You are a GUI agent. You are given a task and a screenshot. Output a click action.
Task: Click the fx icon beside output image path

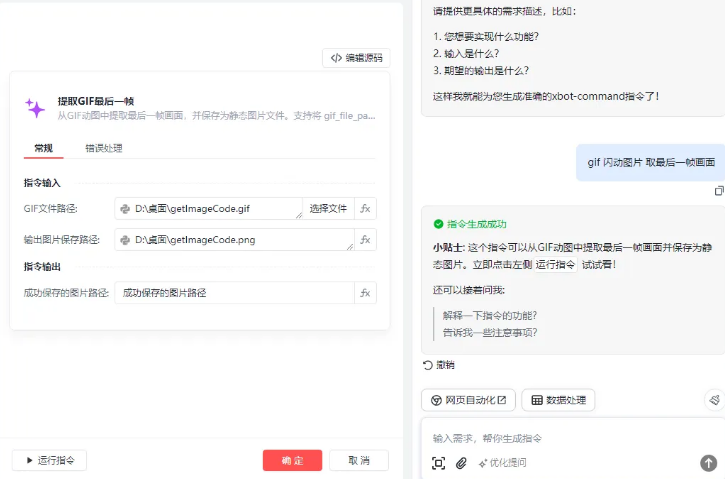[365, 240]
